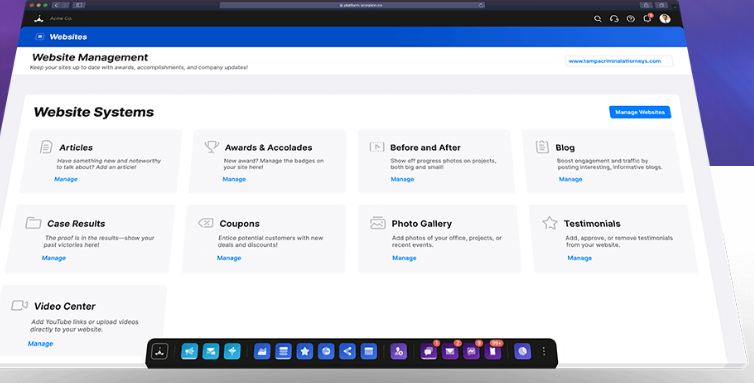The image size is (754, 383).
Task: Open the blue pie chart icon in the dock
Action: (326, 352)
